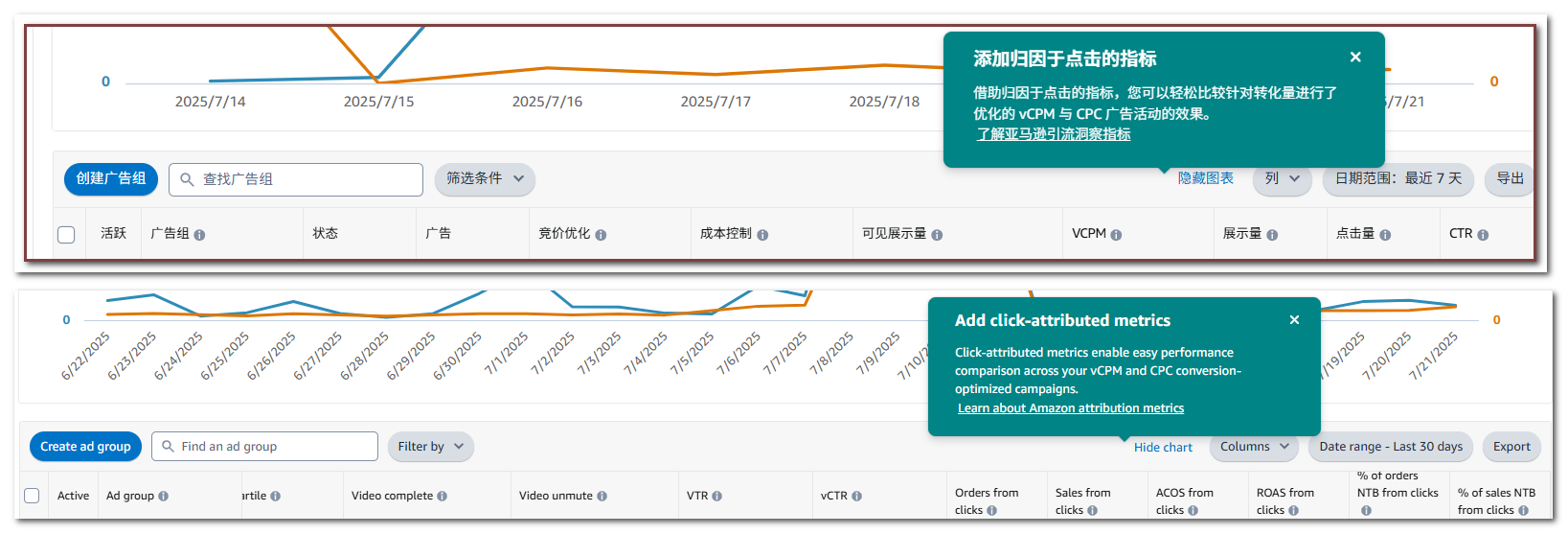
Task: Open Date range - Last 30 days selector
Action: click(x=1391, y=447)
